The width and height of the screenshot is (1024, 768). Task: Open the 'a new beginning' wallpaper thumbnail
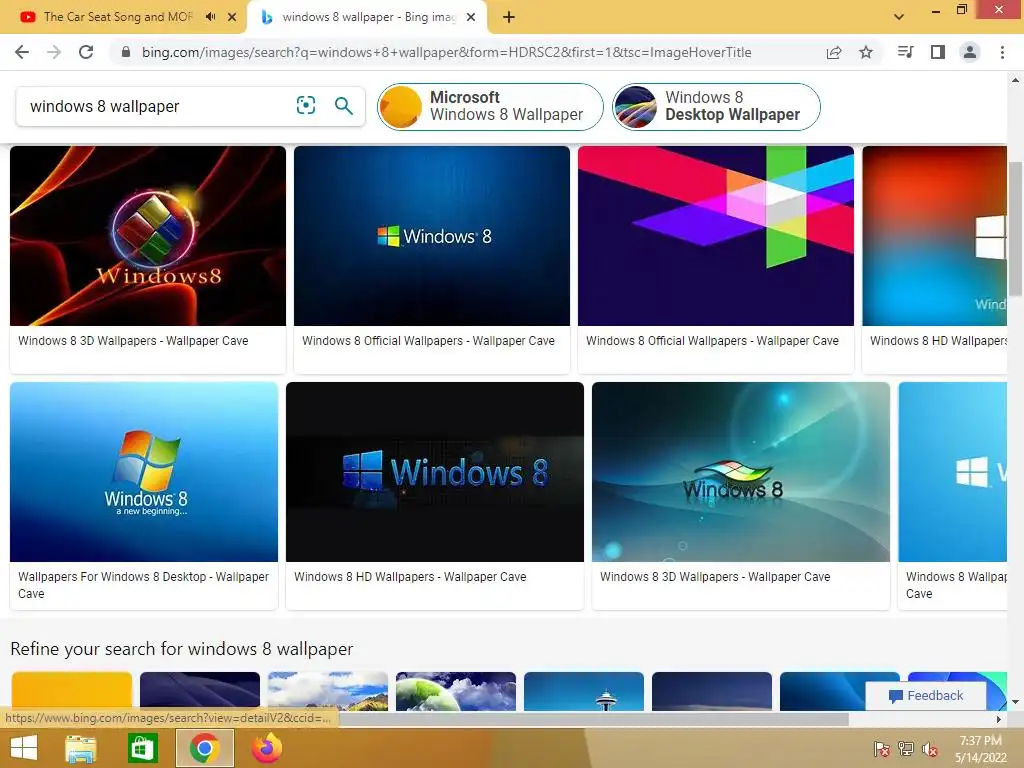coord(144,472)
